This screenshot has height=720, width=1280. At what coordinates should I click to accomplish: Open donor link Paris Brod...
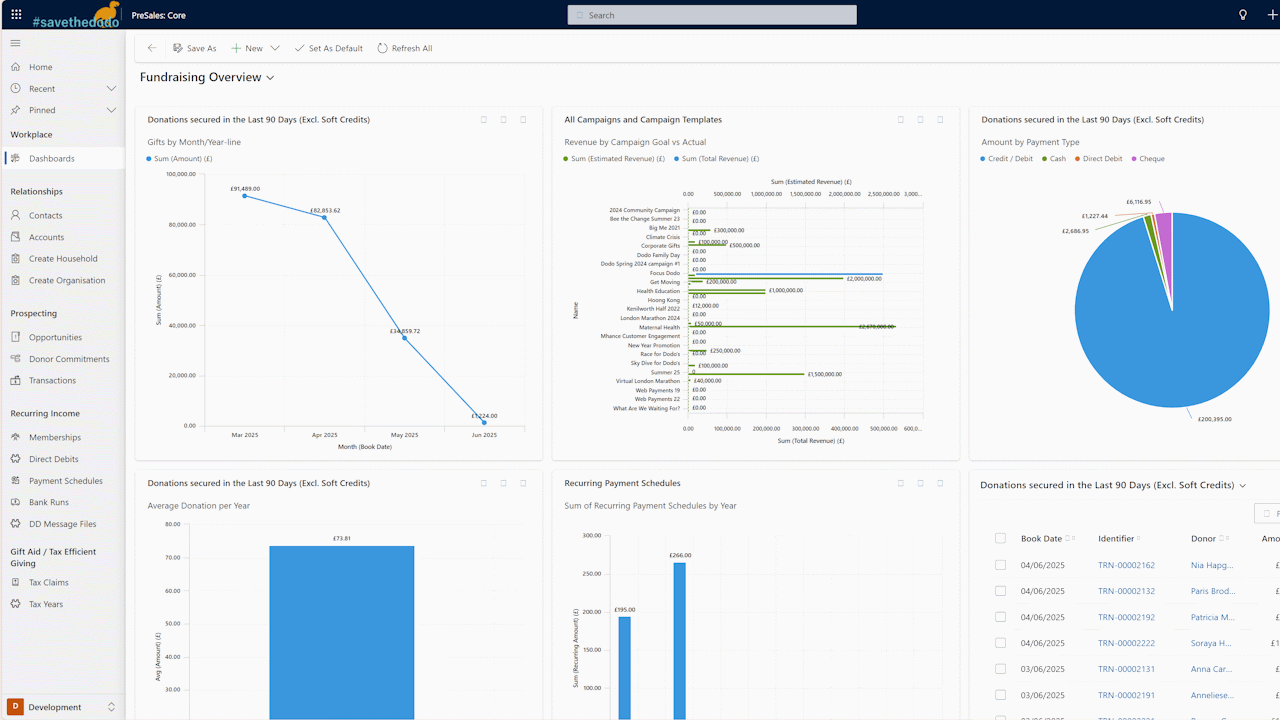point(1213,591)
